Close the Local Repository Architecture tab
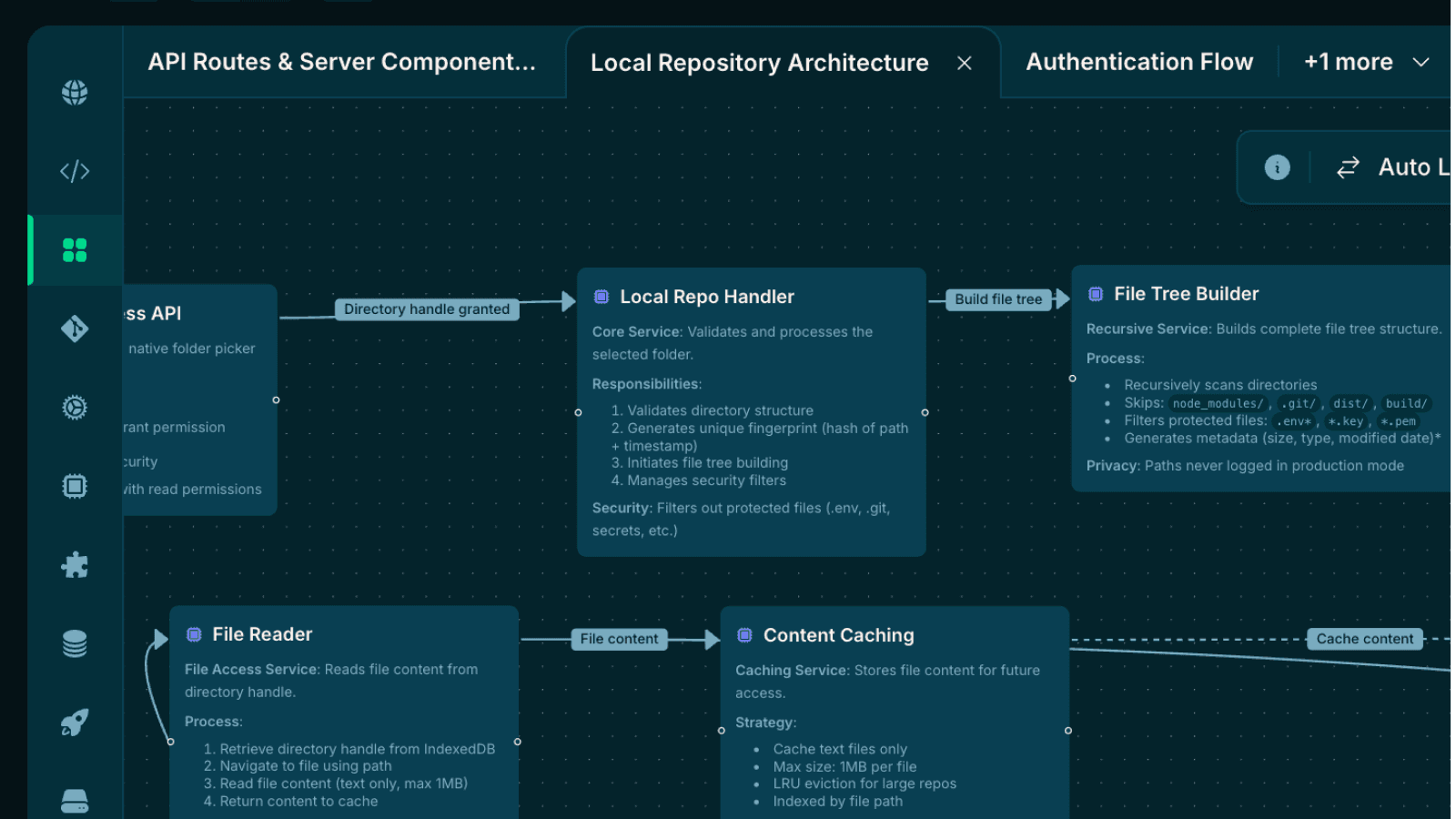This screenshot has width=1456, height=819. point(964,63)
